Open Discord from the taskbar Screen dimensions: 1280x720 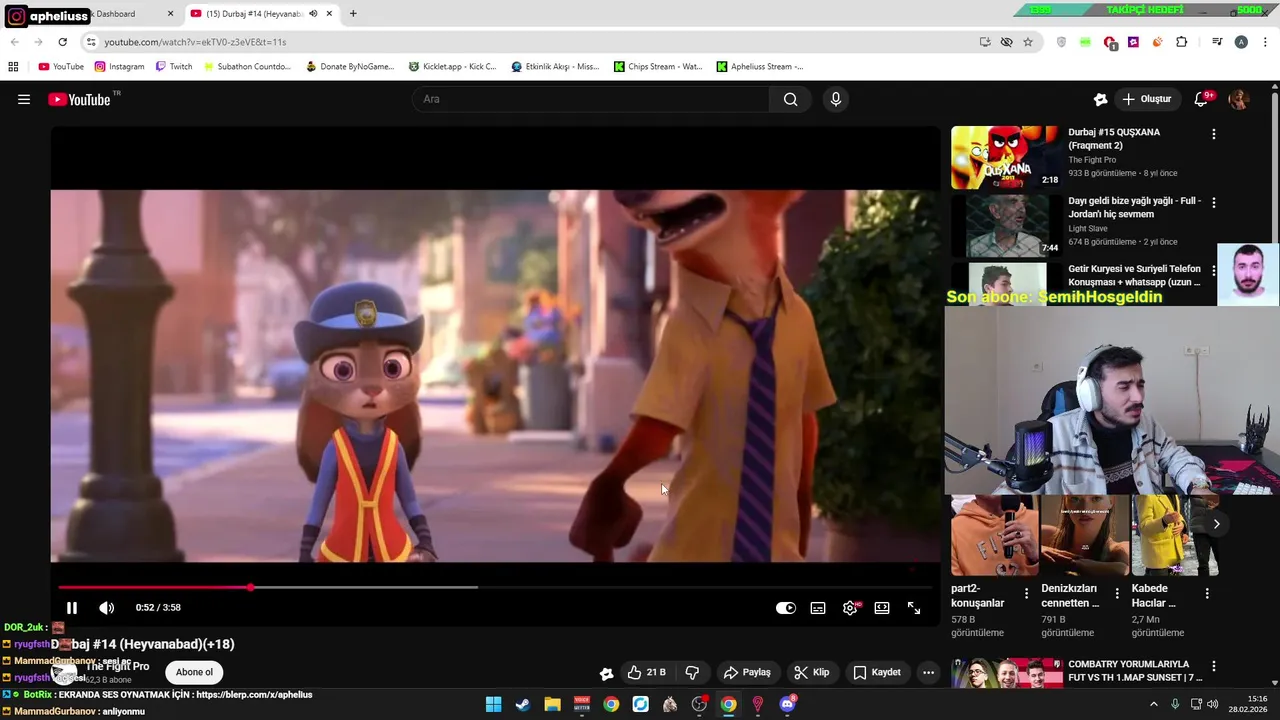787,704
